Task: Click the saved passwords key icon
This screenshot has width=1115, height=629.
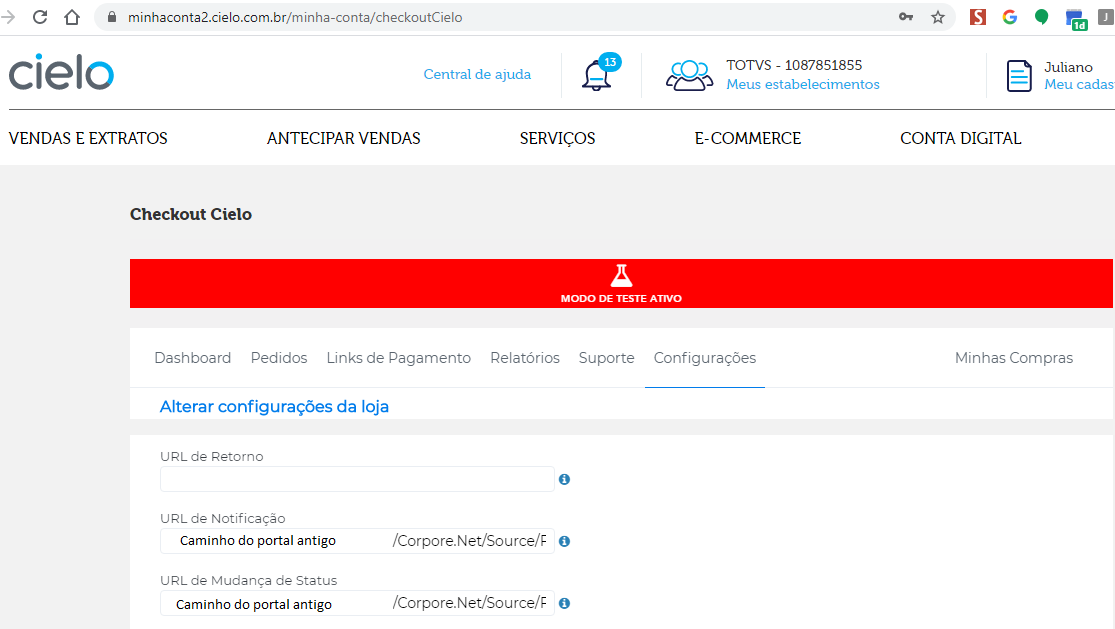Action: 906,17
